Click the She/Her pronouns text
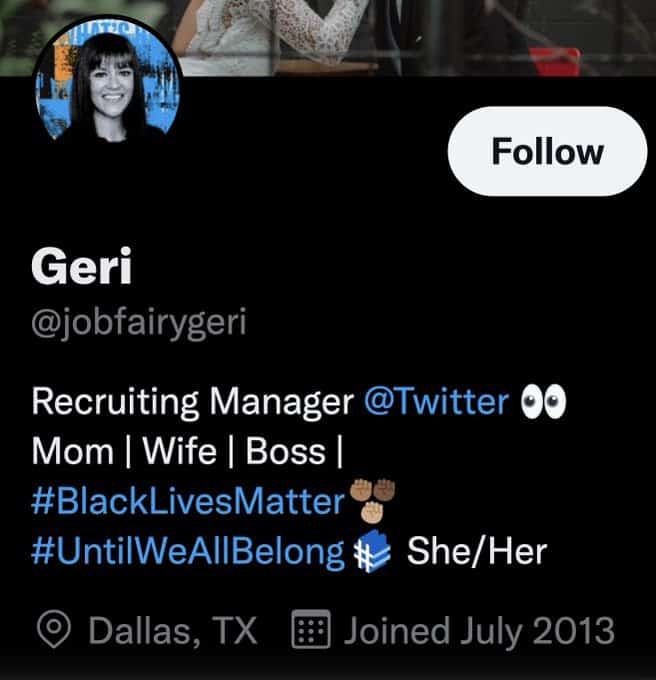 click(477, 551)
